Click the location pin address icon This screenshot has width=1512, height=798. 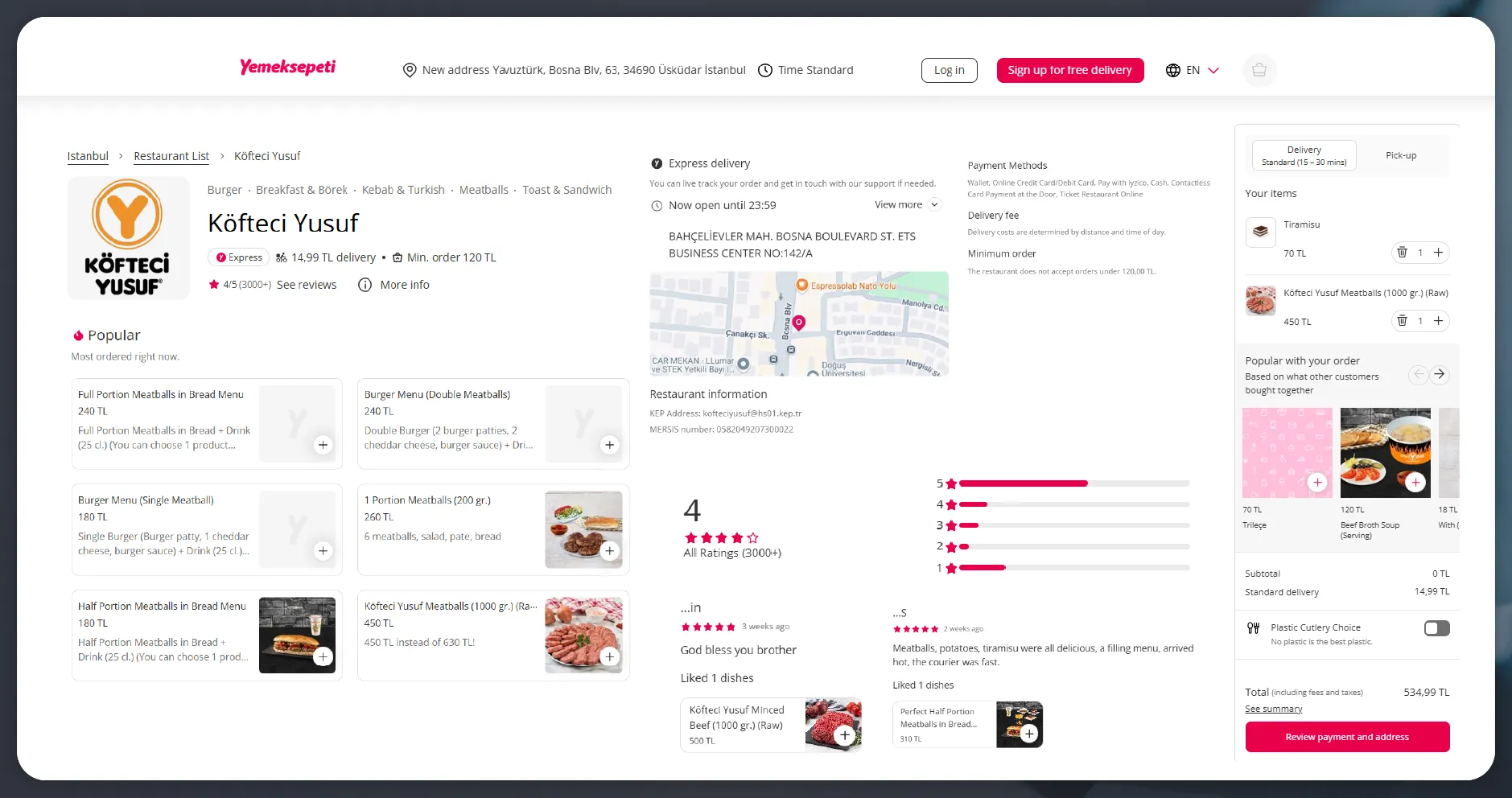[x=410, y=70]
